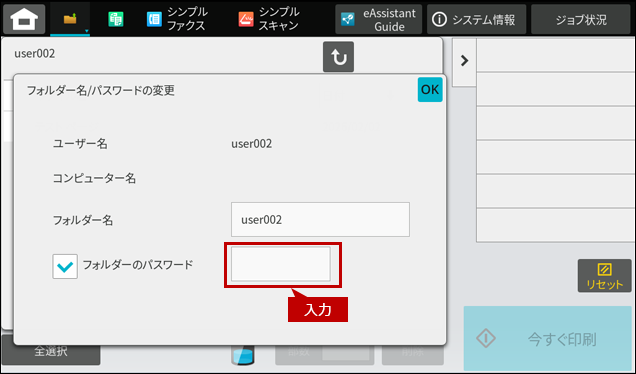Toggle フォルダーのパスワード checkbox
The image size is (636, 374).
click(65, 266)
